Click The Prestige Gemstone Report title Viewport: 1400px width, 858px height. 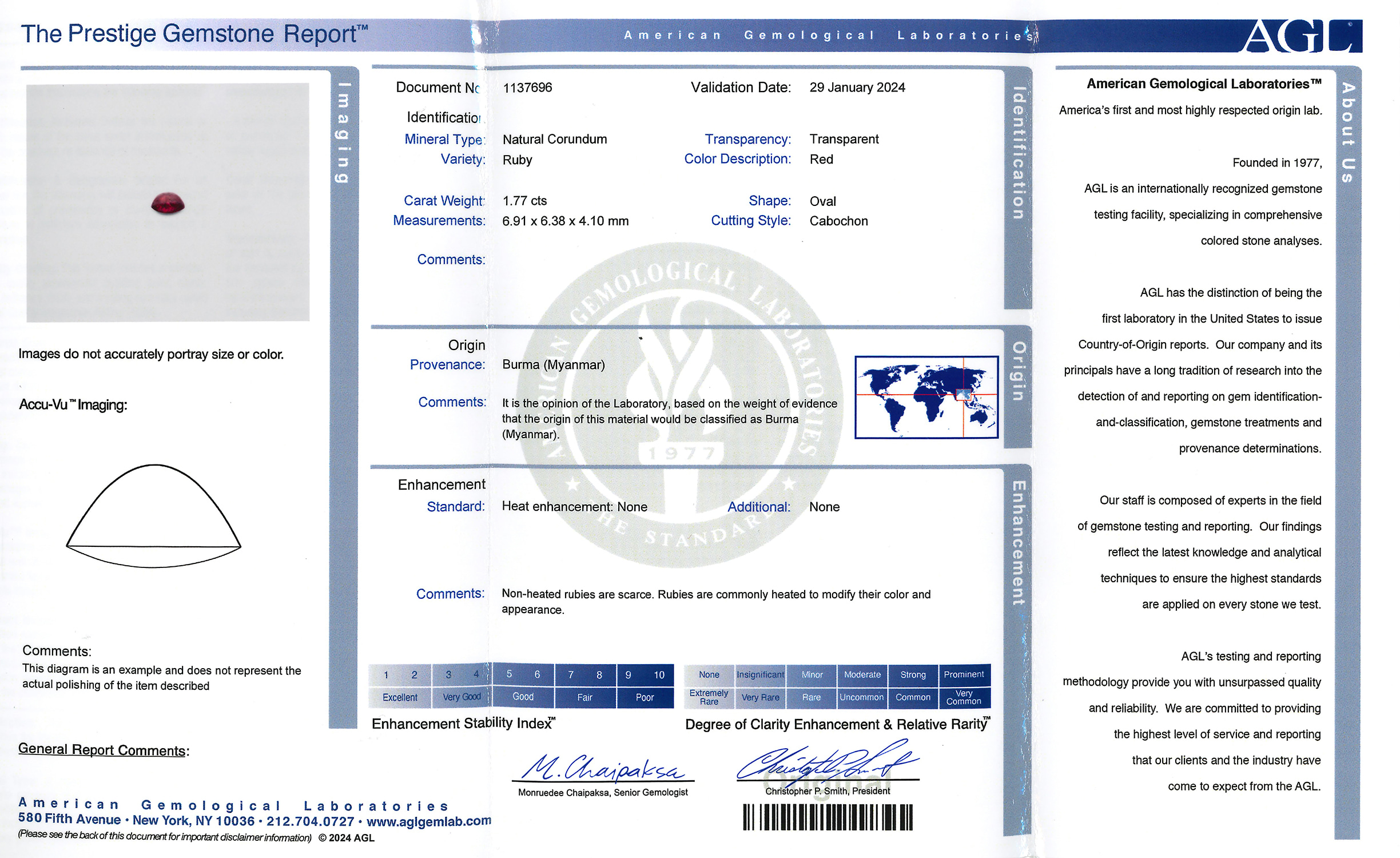pos(194,34)
